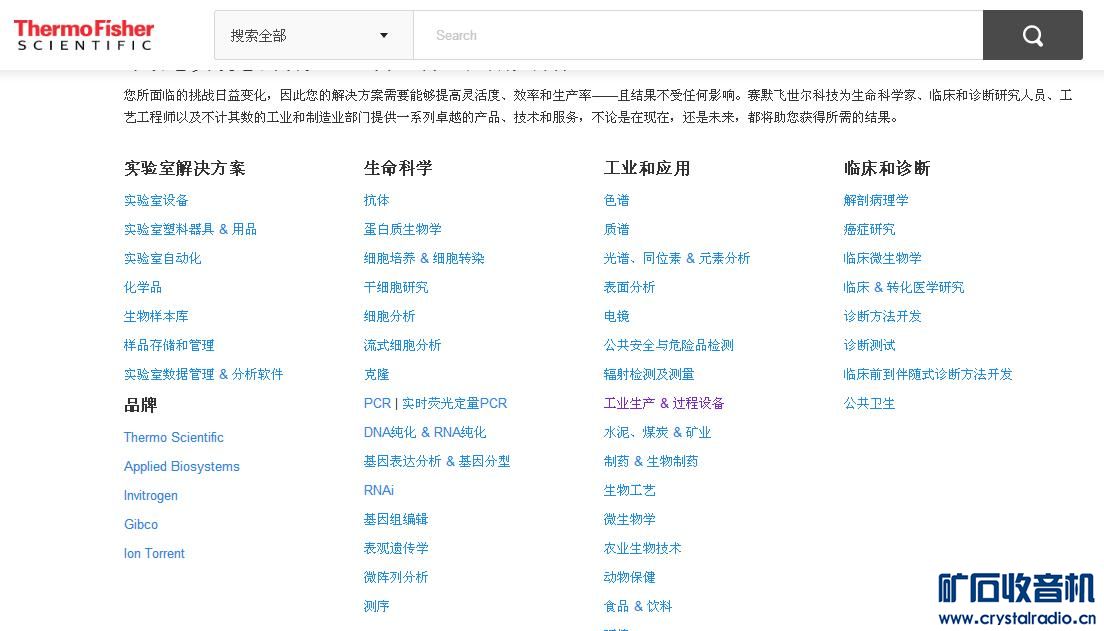The width and height of the screenshot is (1104, 631).
Task: Open 临床微生物学 link
Action: 883,258
